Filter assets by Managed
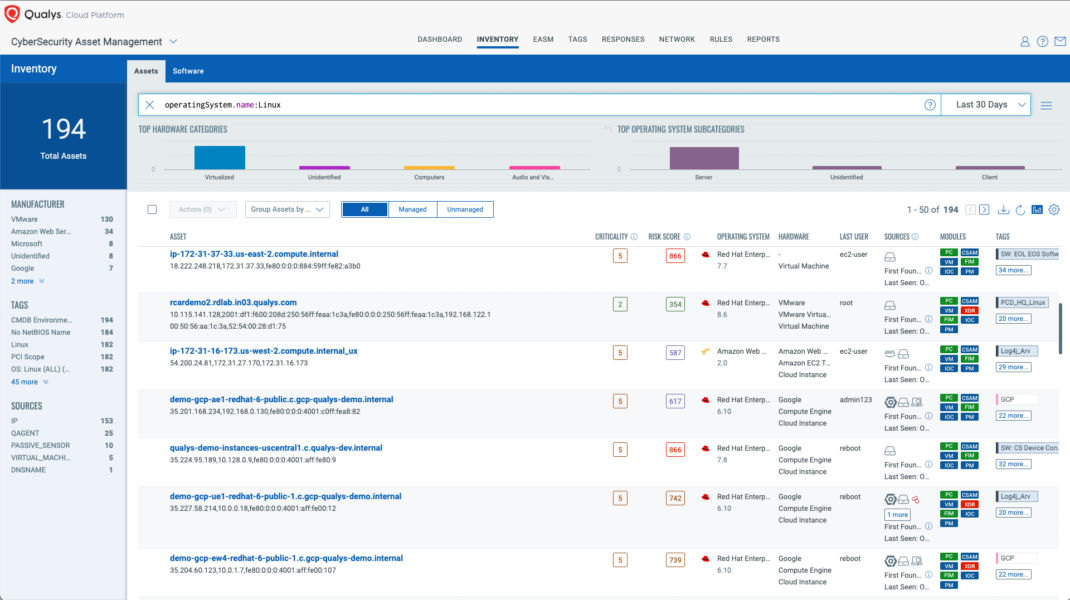 point(413,210)
